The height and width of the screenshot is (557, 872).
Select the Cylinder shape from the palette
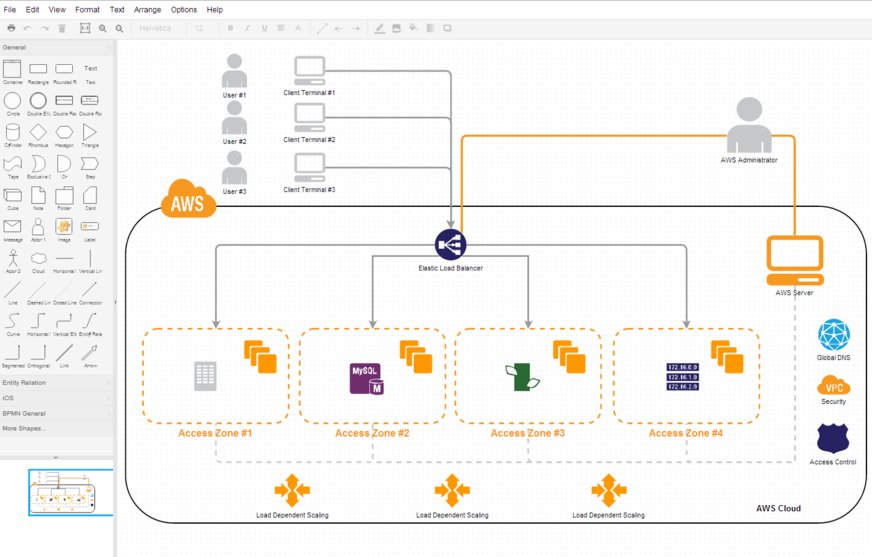(12, 133)
